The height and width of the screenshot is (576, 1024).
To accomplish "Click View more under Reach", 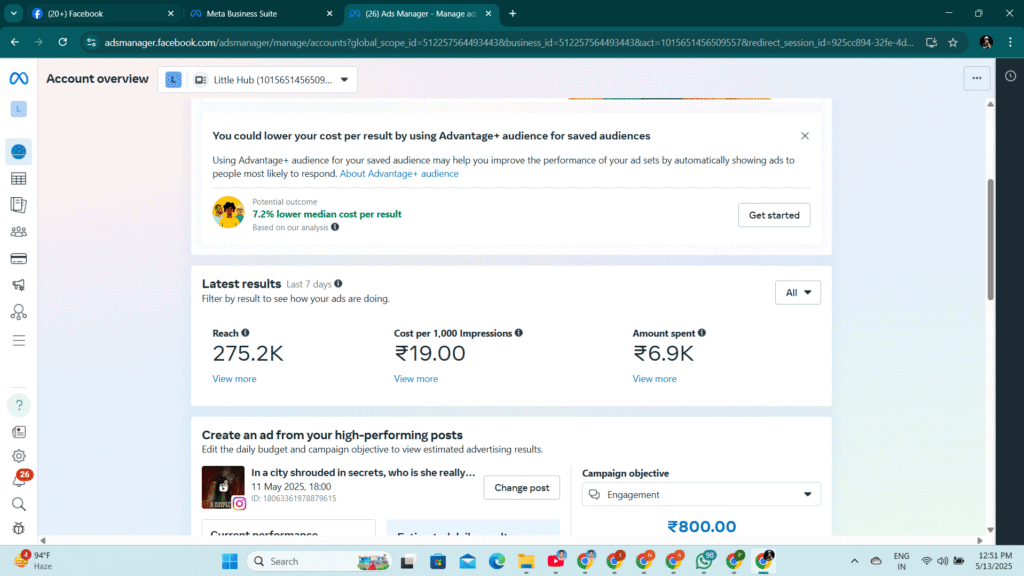I will [234, 379].
